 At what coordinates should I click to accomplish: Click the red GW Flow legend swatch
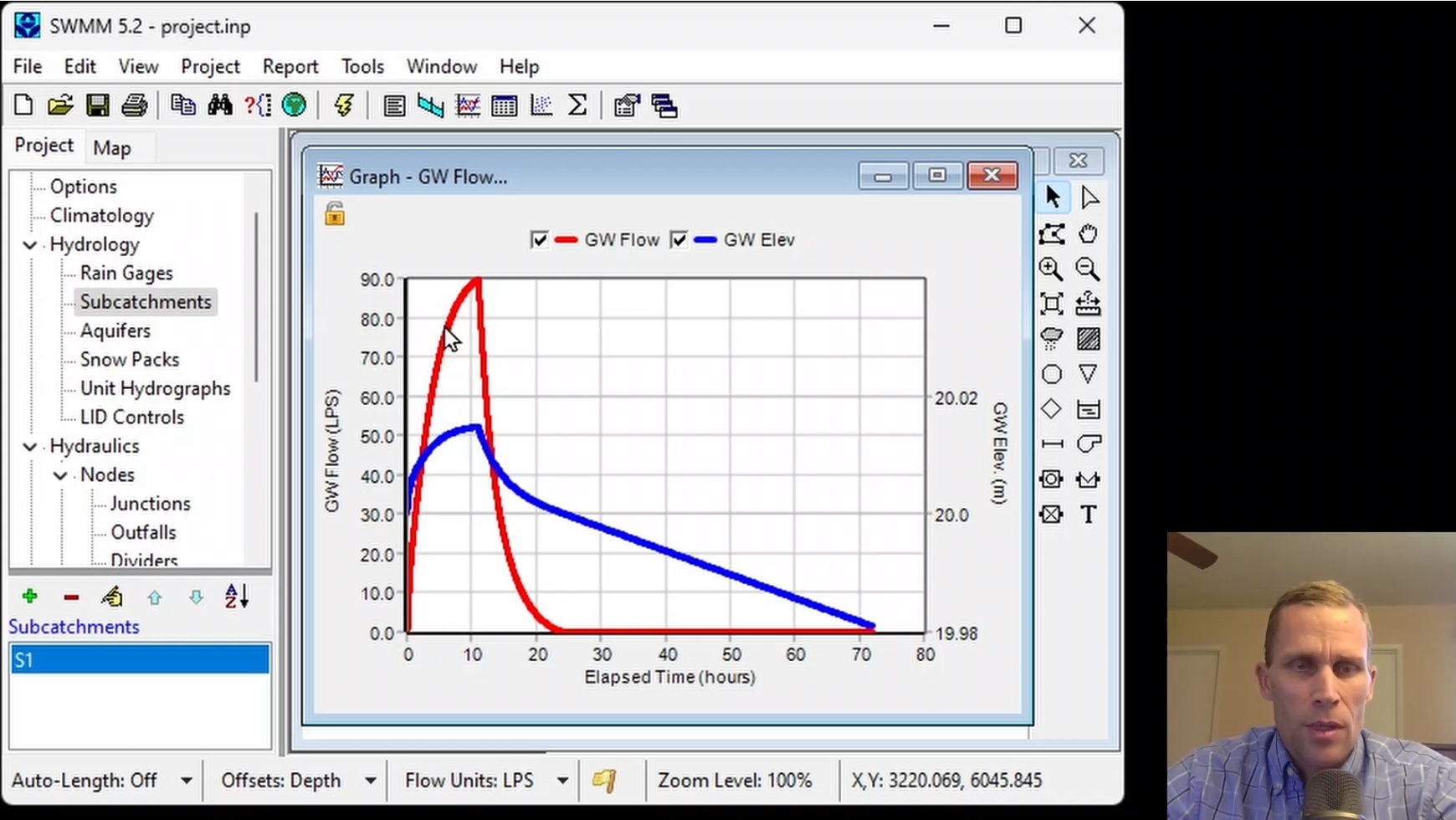(566, 240)
